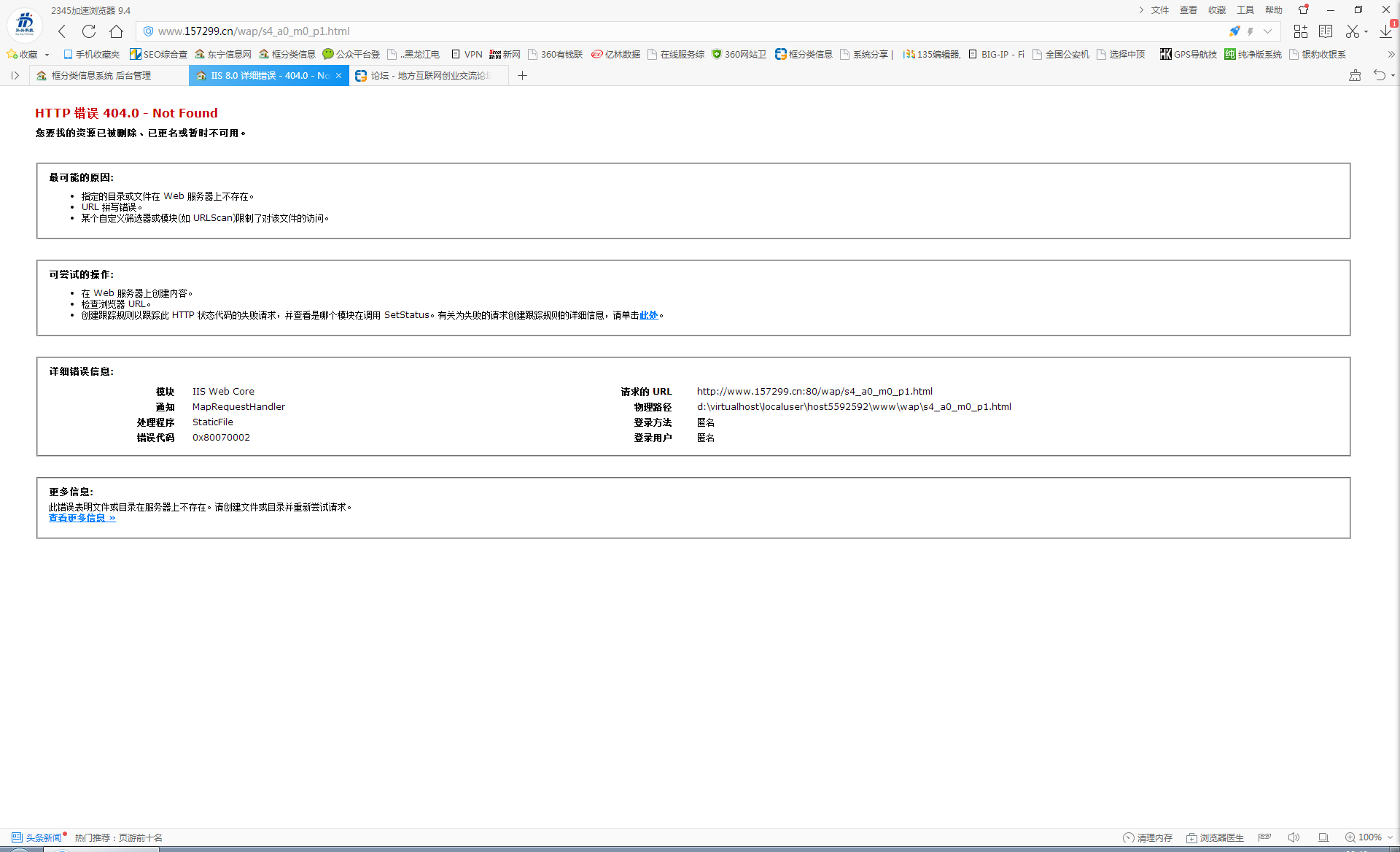Image resolution: width=1400 pixels, height=852 pixels.
Task: Open the downloads arrow icon
Action: pyautogui.click(x=1385, y=31)
